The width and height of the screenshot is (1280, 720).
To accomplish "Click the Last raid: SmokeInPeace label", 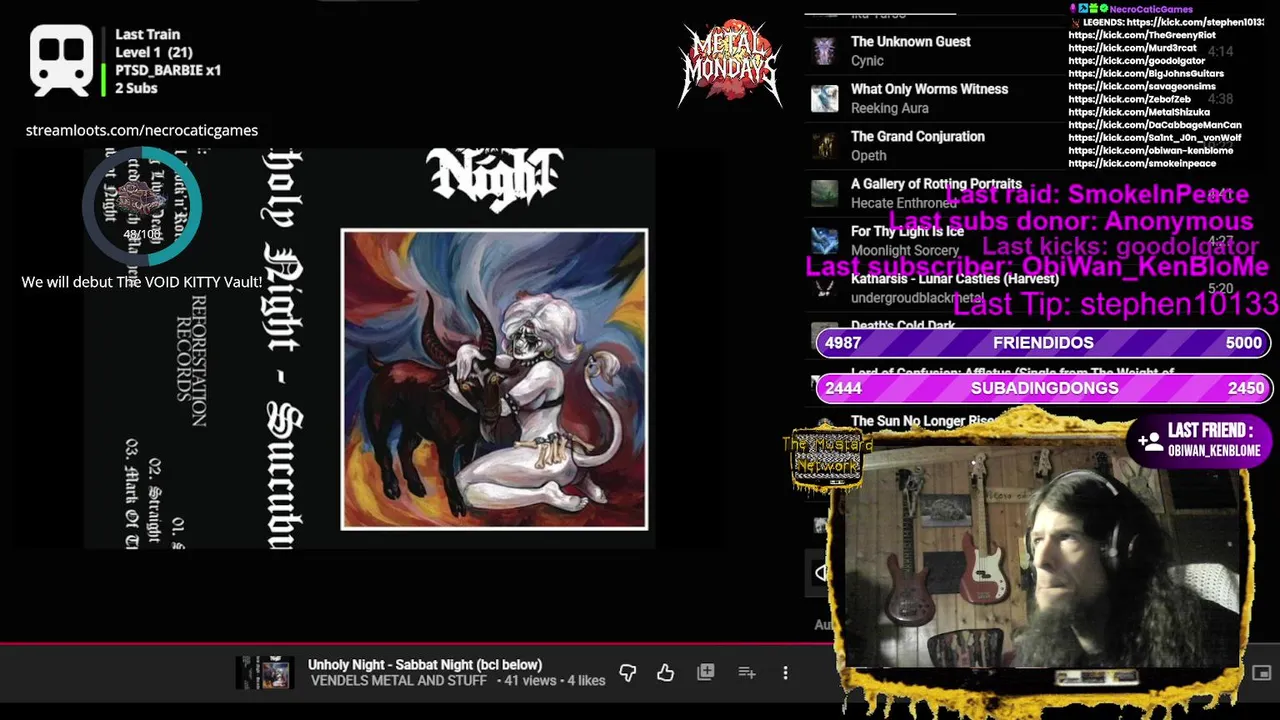I will [x=1096, y=194].
